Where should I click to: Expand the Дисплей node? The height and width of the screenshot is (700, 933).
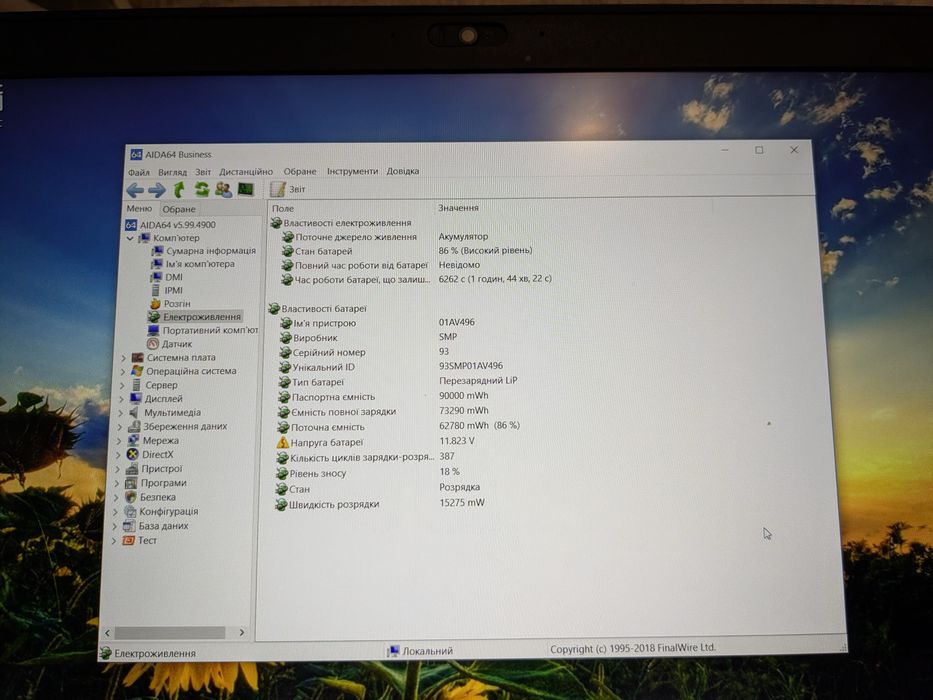[121, 399]
